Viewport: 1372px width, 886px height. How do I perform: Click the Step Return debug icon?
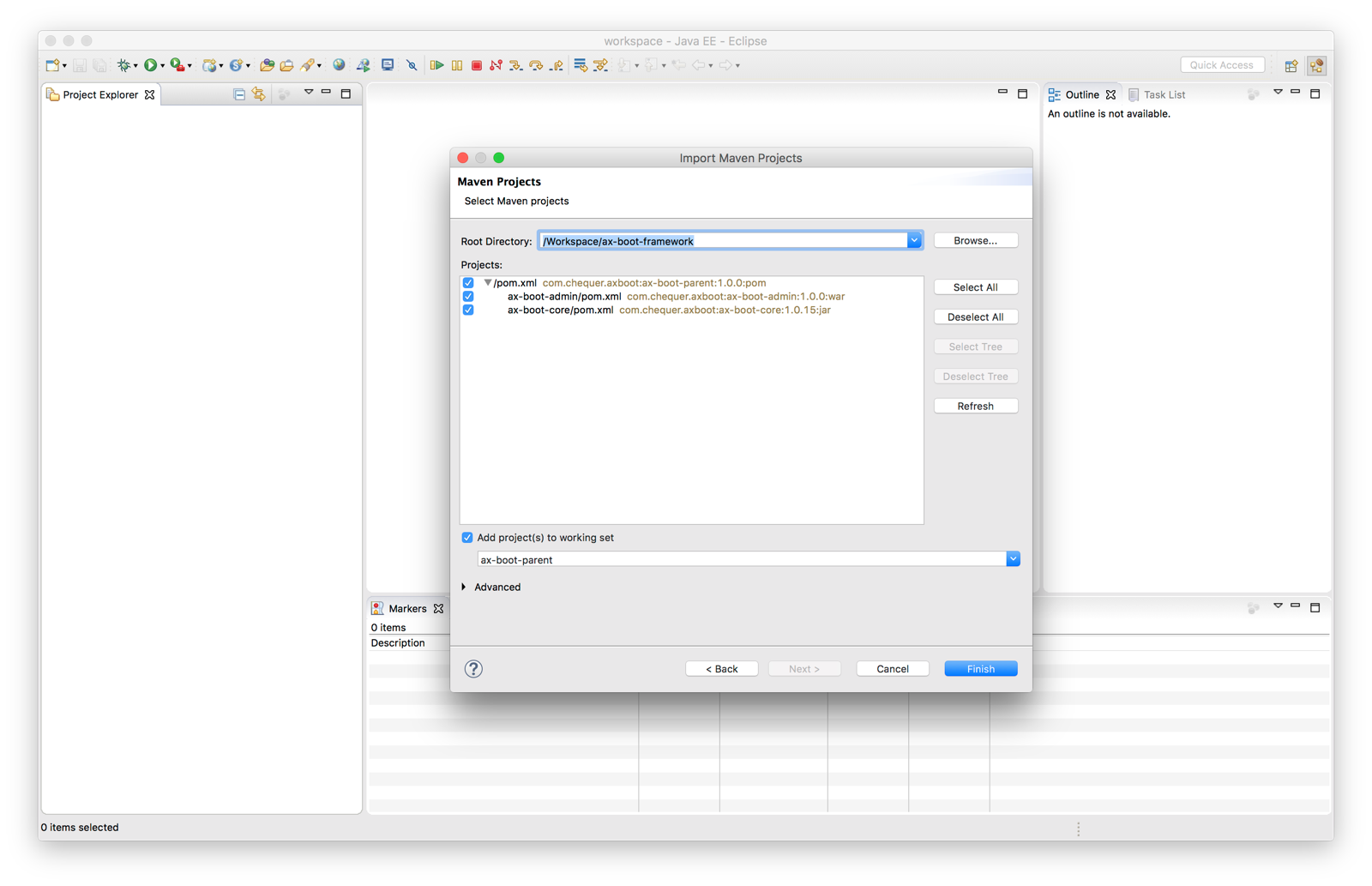click(x=557, y=65)
